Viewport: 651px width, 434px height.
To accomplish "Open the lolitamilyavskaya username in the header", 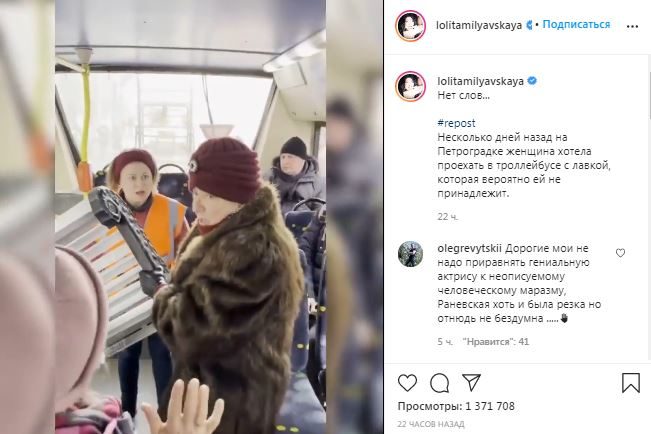I will 479,25.
